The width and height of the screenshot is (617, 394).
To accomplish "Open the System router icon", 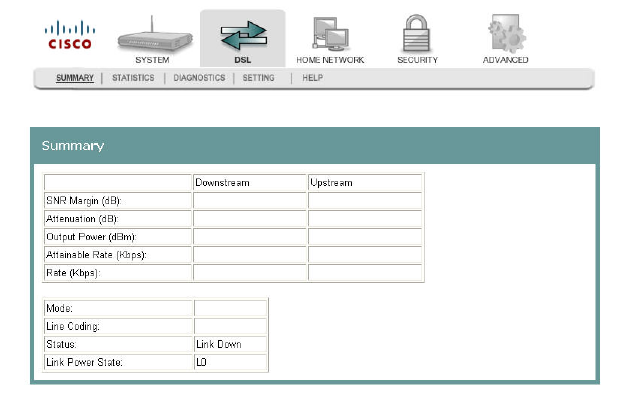I will point(155,35).
